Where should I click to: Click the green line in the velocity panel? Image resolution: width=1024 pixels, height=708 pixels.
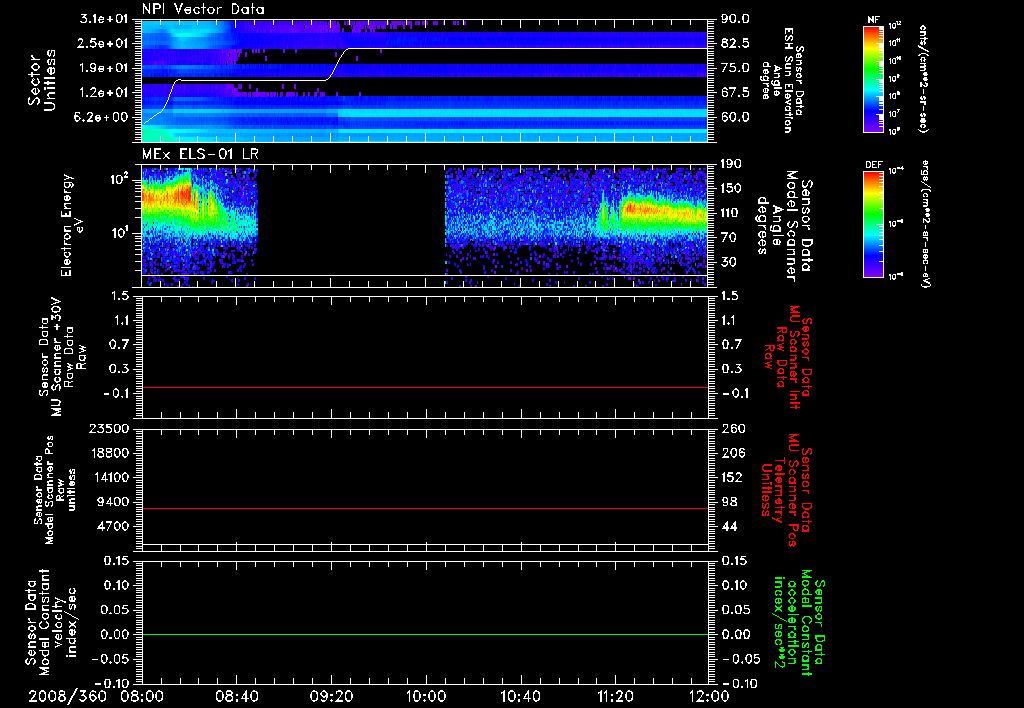425,634
